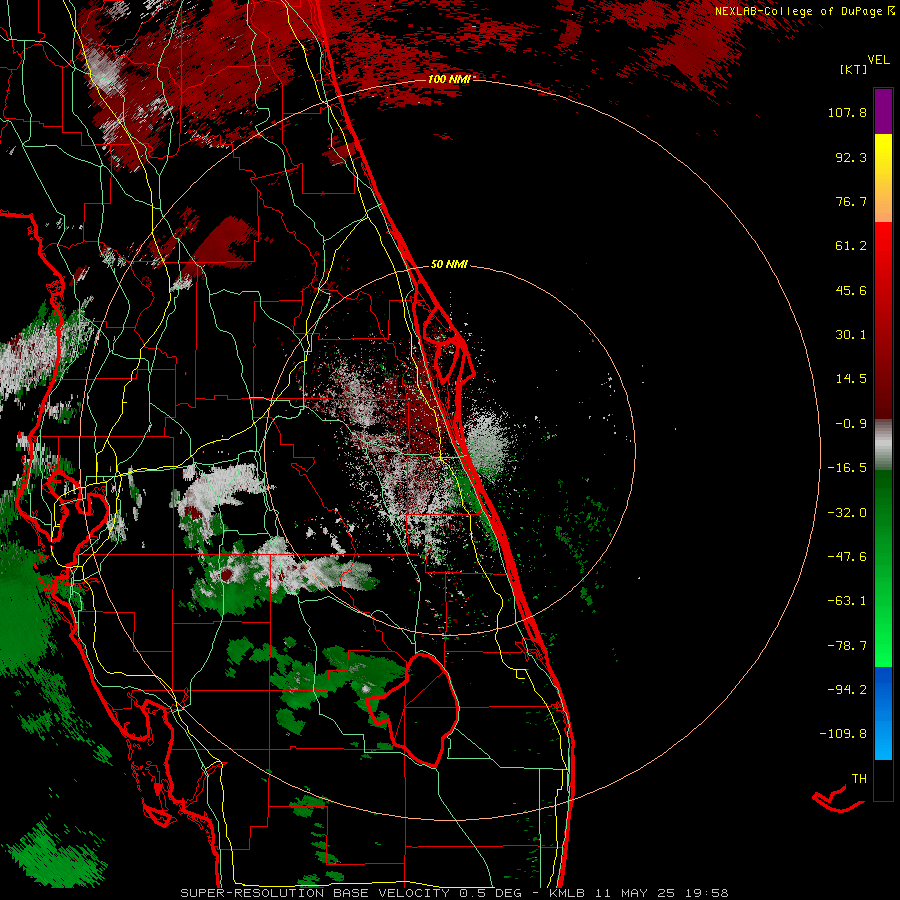Screen dimensions: 900x900
Task: Pick the 92.3 velocity scale value
Action: [x=851, y=157]
